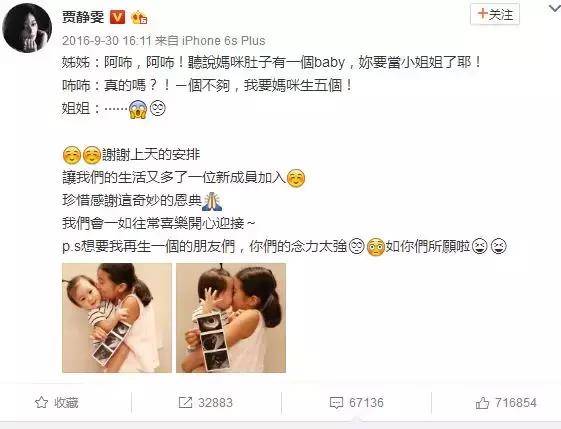This screenshot has width=561, height=429.
Task: Open first photo of sister kissing baby
Action: point(117,318)
